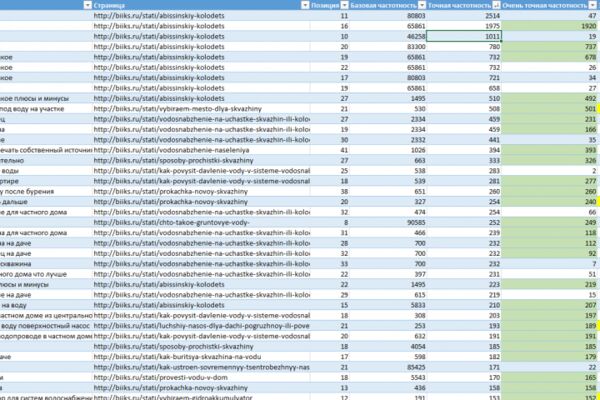
Task: Select the cell with value 5833
Action: [388, 305]
